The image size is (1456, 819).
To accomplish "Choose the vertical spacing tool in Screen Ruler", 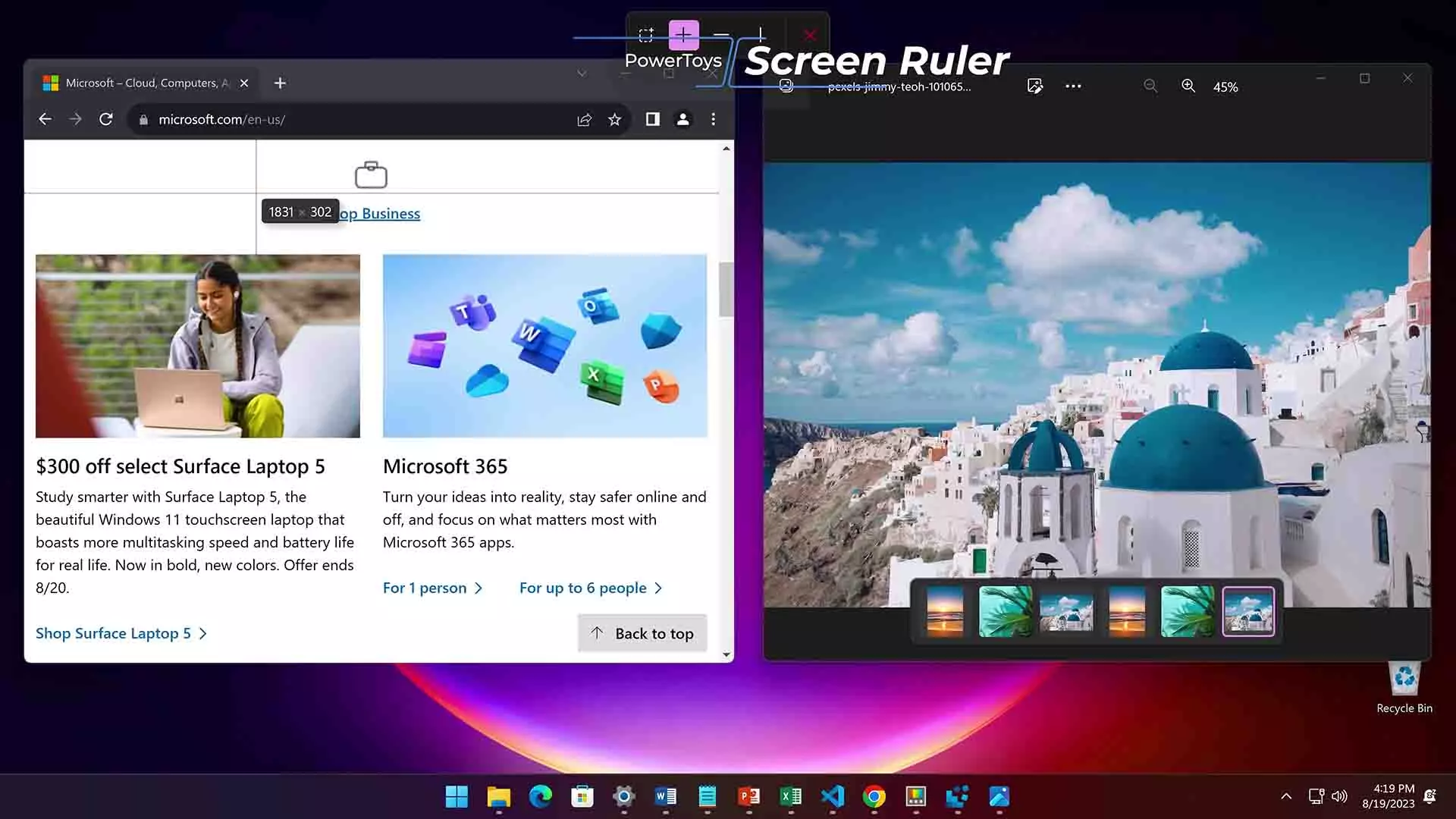I will point(760,35).
